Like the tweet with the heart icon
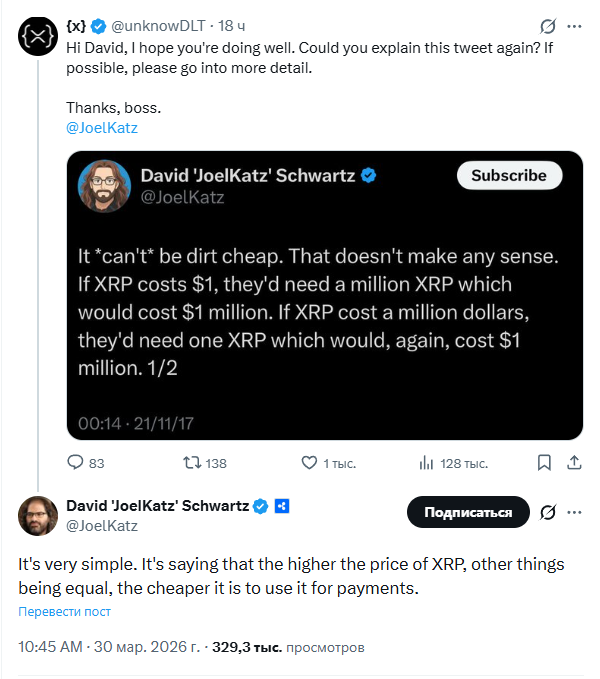 [310, 463]
